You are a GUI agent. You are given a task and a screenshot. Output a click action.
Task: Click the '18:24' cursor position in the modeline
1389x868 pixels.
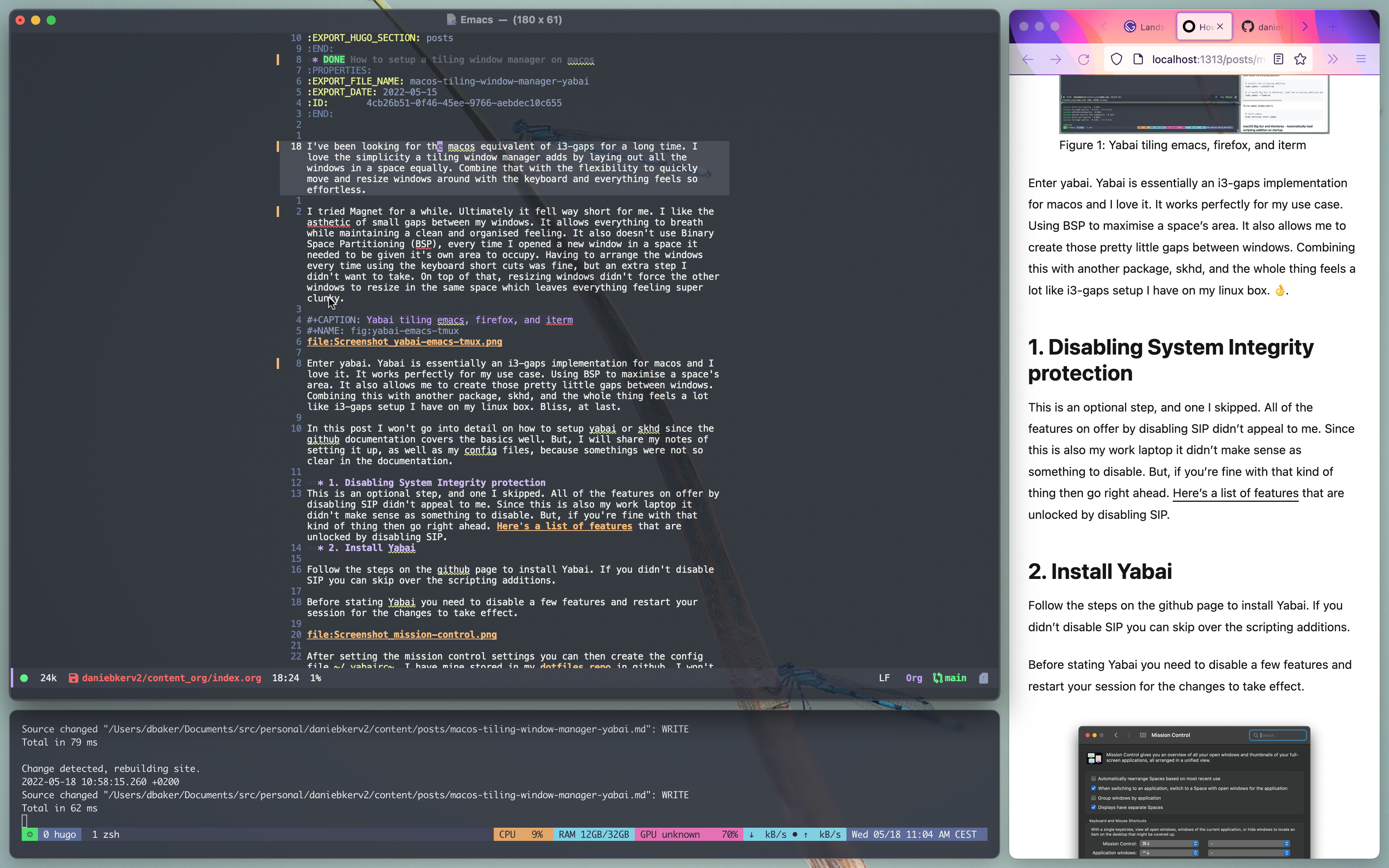pos(285,678)
